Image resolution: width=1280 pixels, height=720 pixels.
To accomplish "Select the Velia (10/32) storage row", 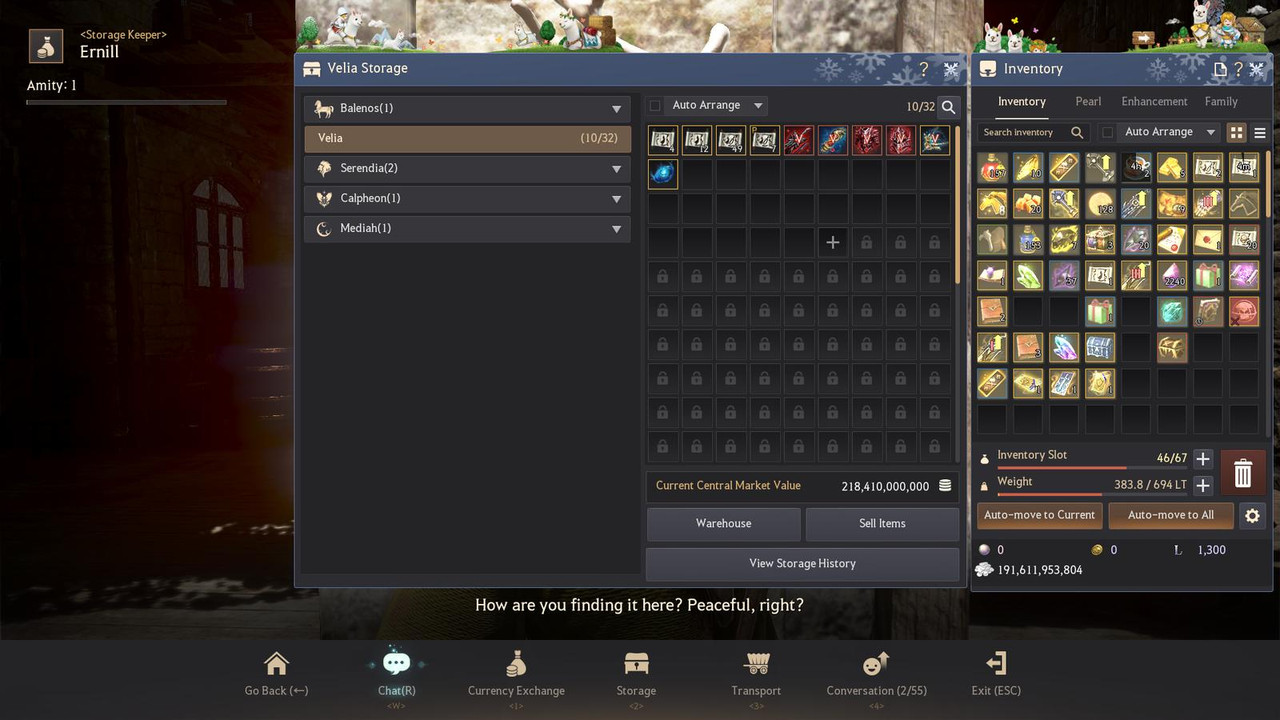I will (467, 138).
